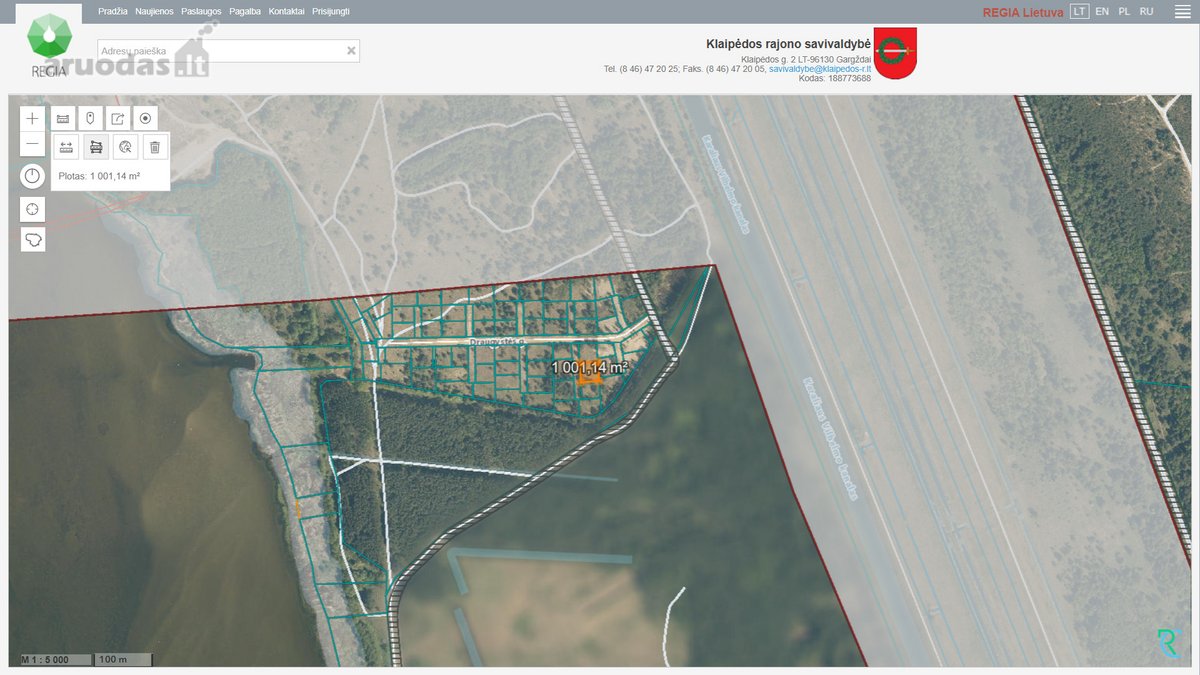Switch language to RU
This screenshot has height=675, width=1200.
click(1147, 11)
